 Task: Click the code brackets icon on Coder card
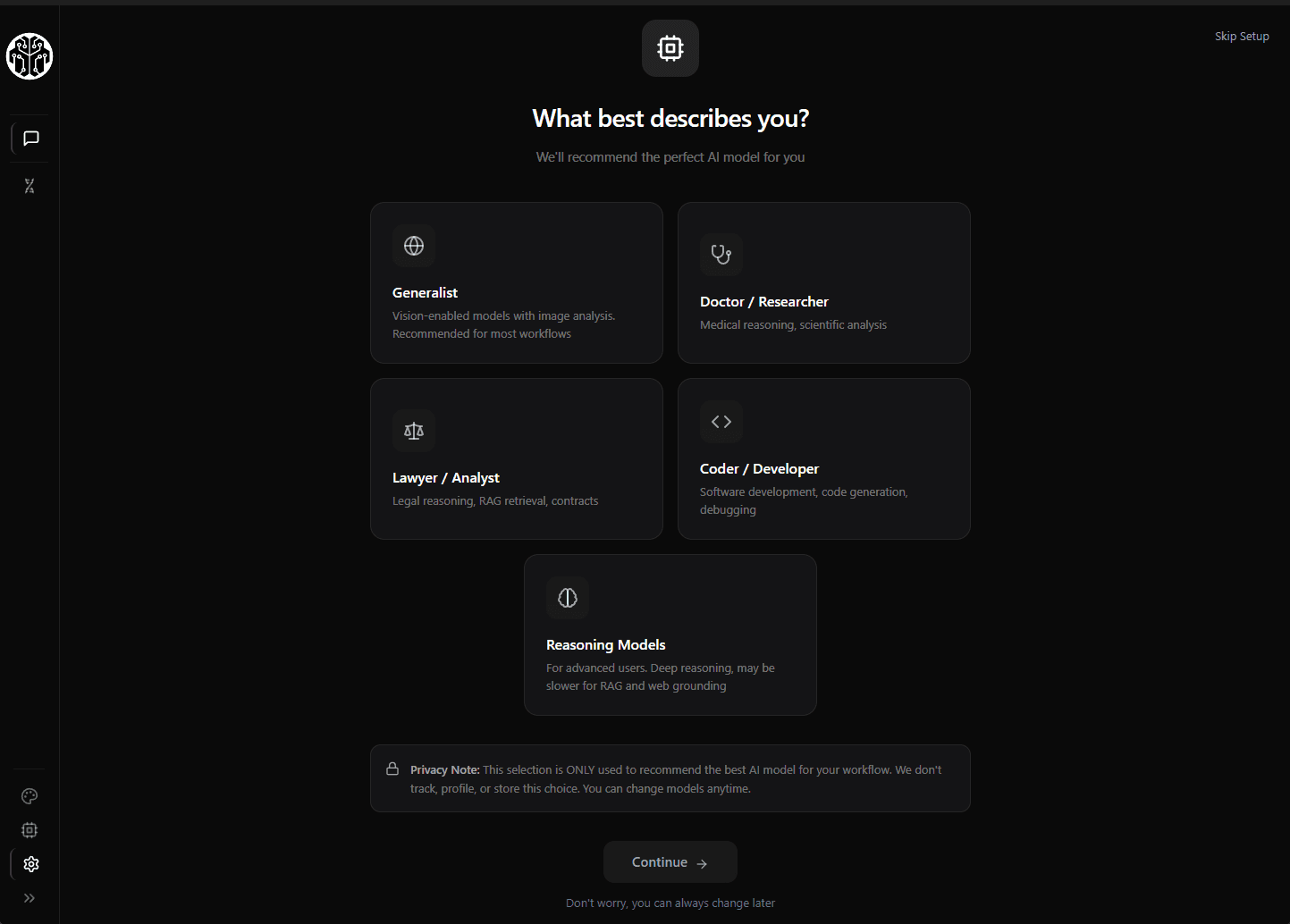point(721,421)
